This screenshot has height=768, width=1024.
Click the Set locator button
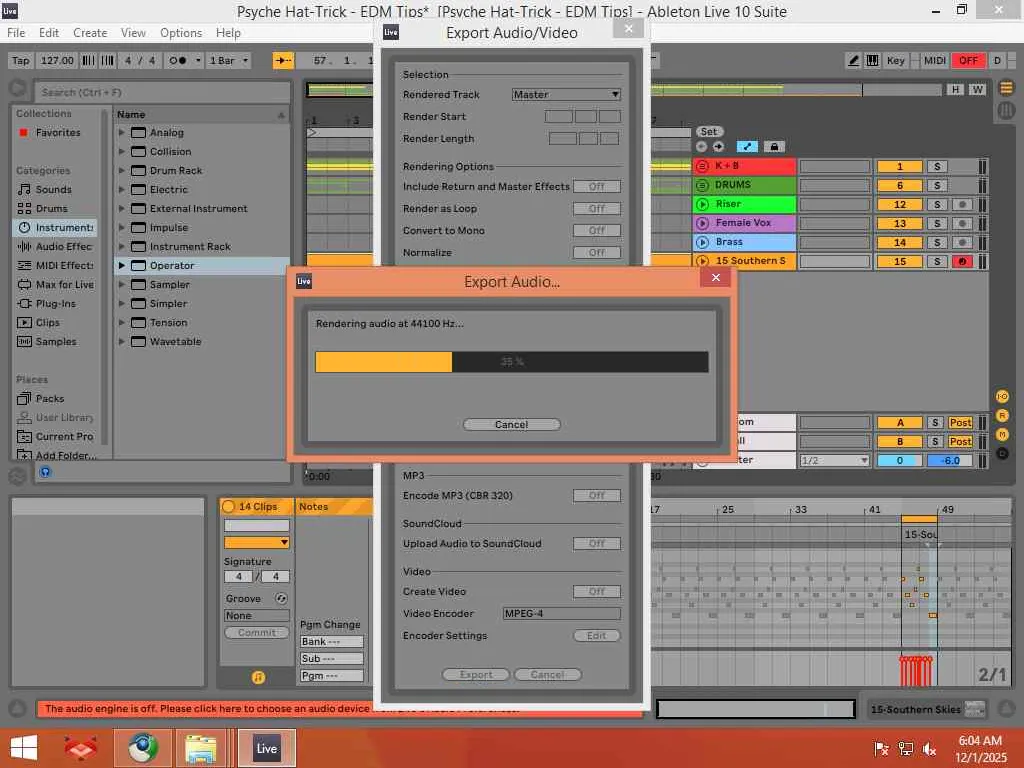point(709,132)
